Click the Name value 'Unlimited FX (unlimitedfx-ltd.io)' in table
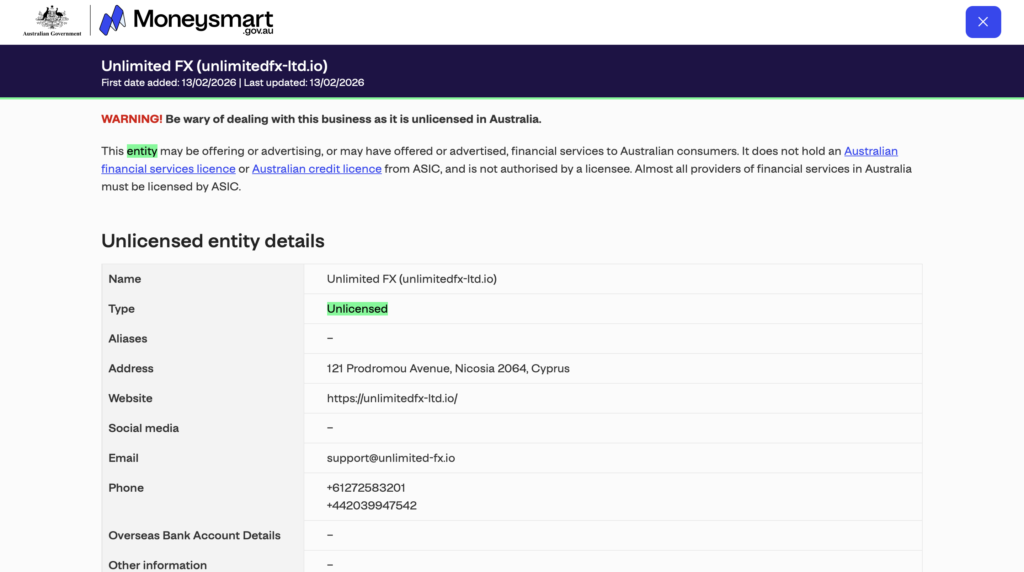1024x572 pixels. click(411, 279)
